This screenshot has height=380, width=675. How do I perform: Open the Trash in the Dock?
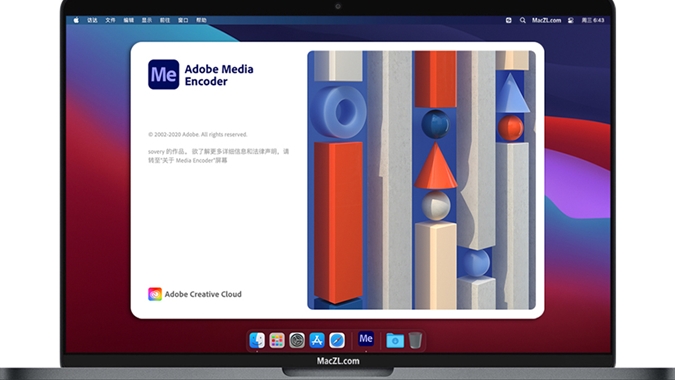[x=415, y=340]
